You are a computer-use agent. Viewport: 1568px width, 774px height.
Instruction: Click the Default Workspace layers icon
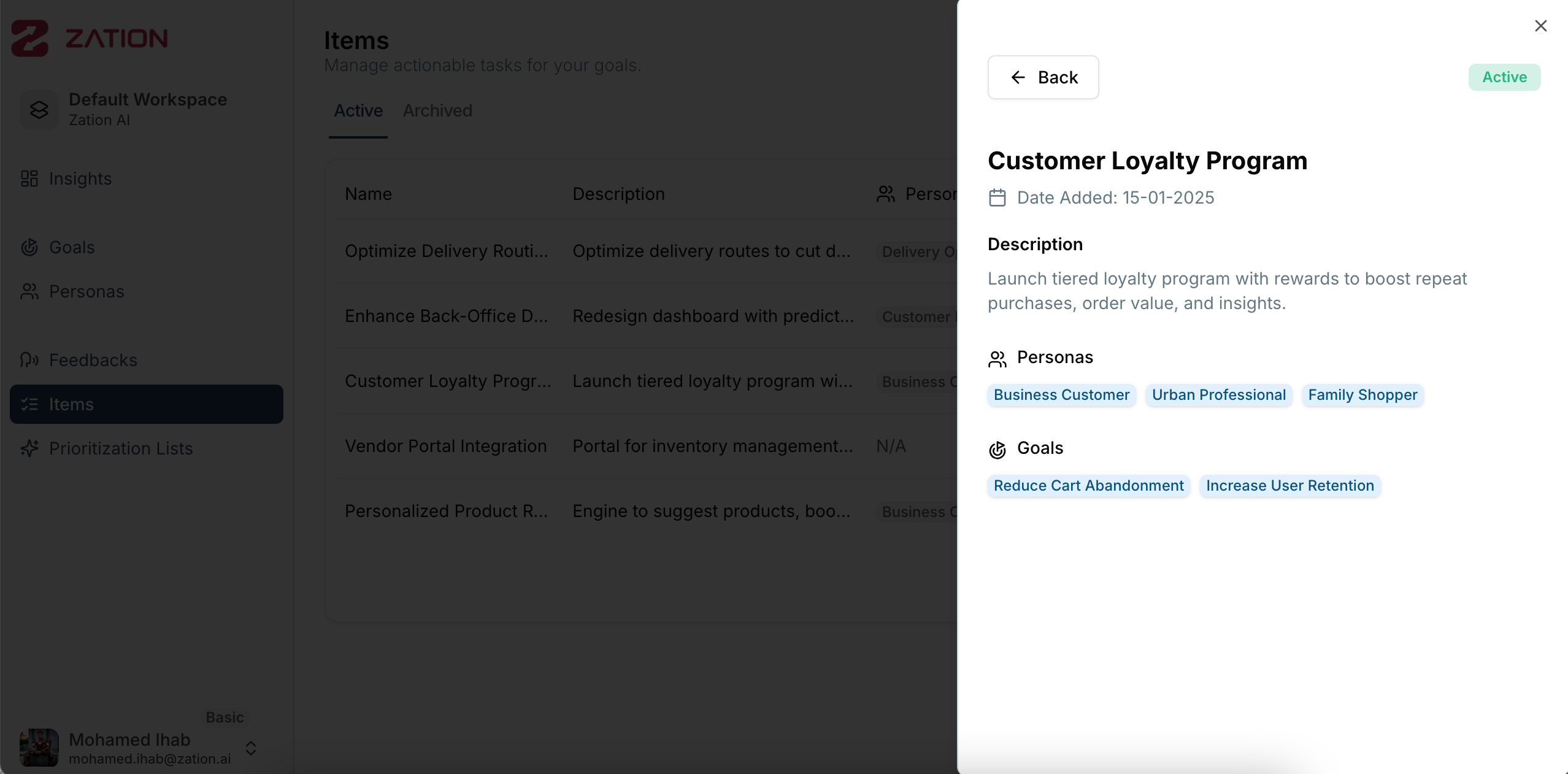click(x=39, y=110)
